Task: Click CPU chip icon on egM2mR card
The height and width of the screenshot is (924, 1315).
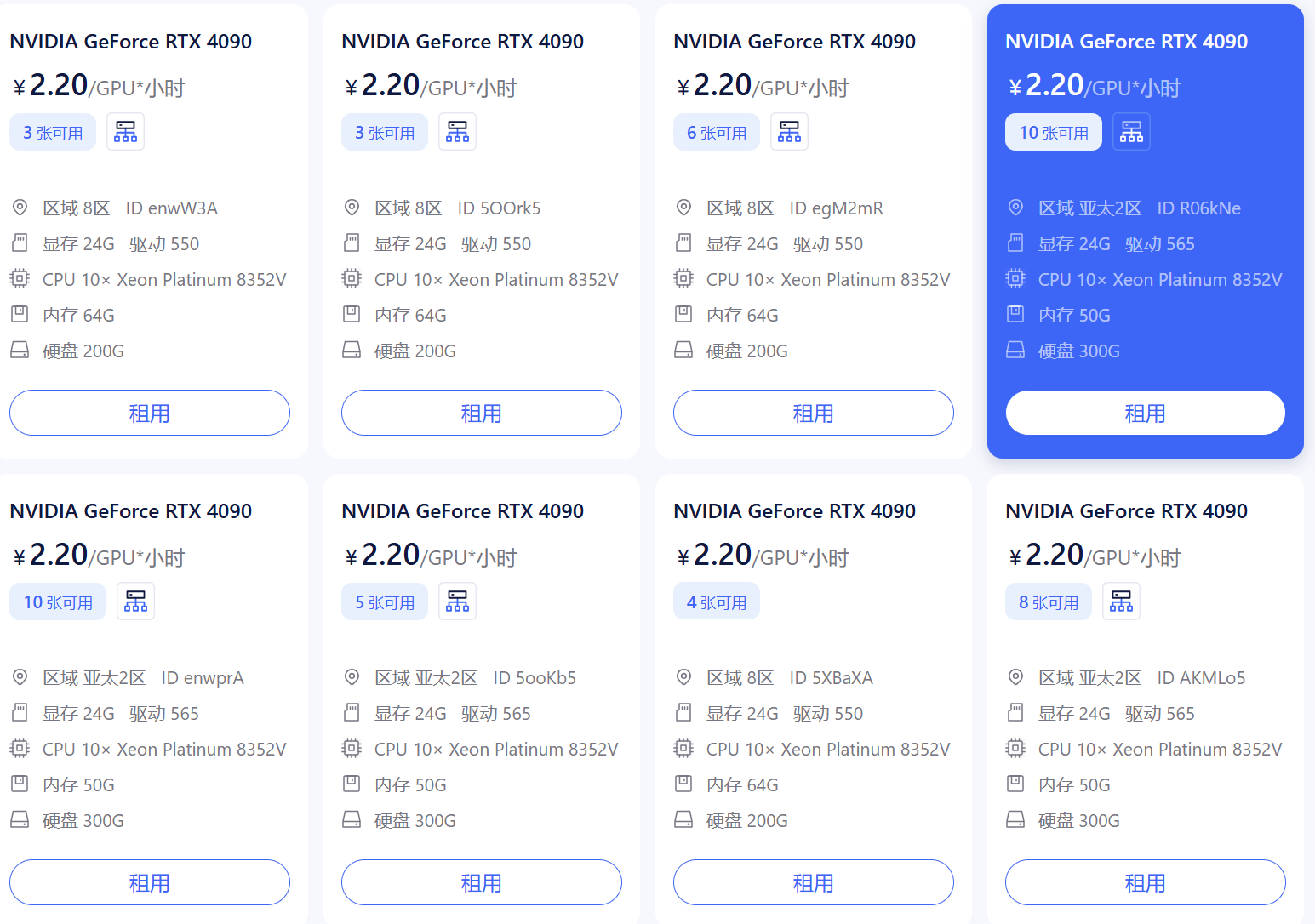Action: tap(683, 278)
